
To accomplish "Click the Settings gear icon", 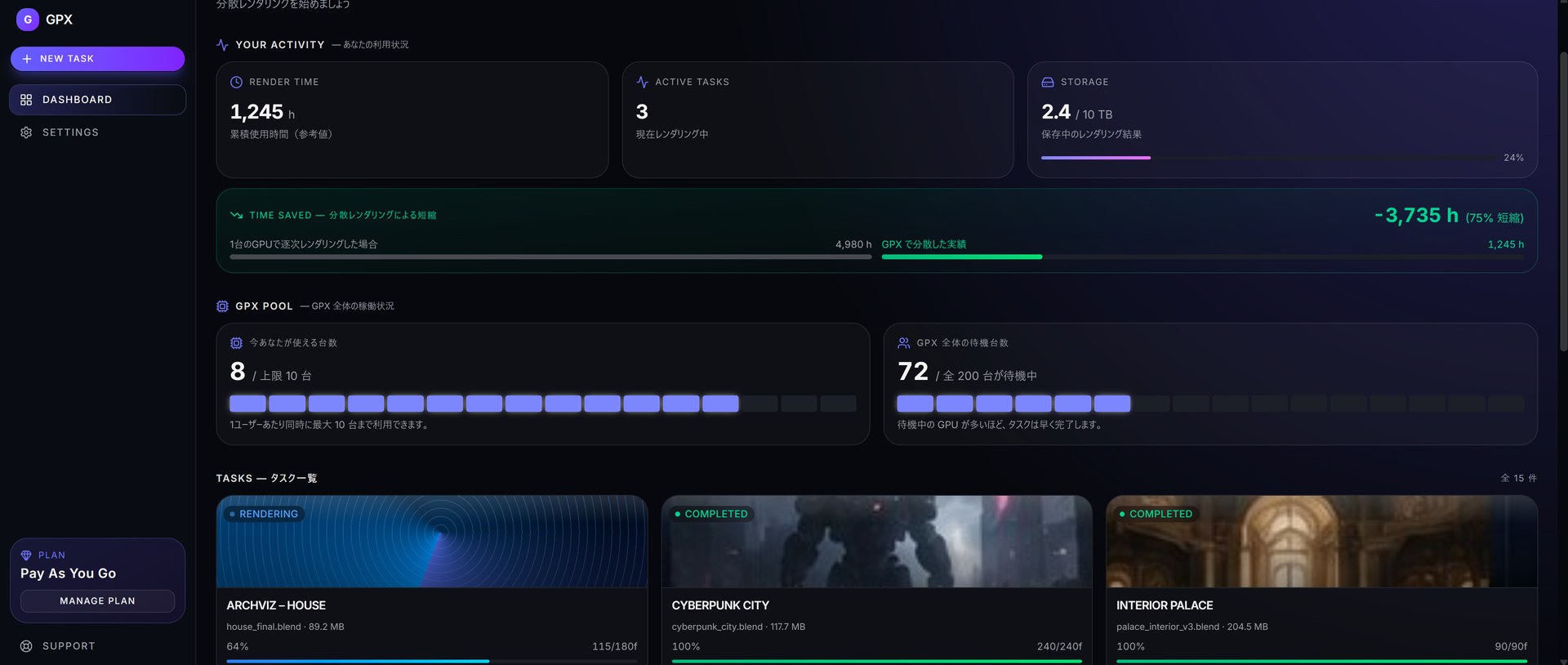I will click(26, 132).
